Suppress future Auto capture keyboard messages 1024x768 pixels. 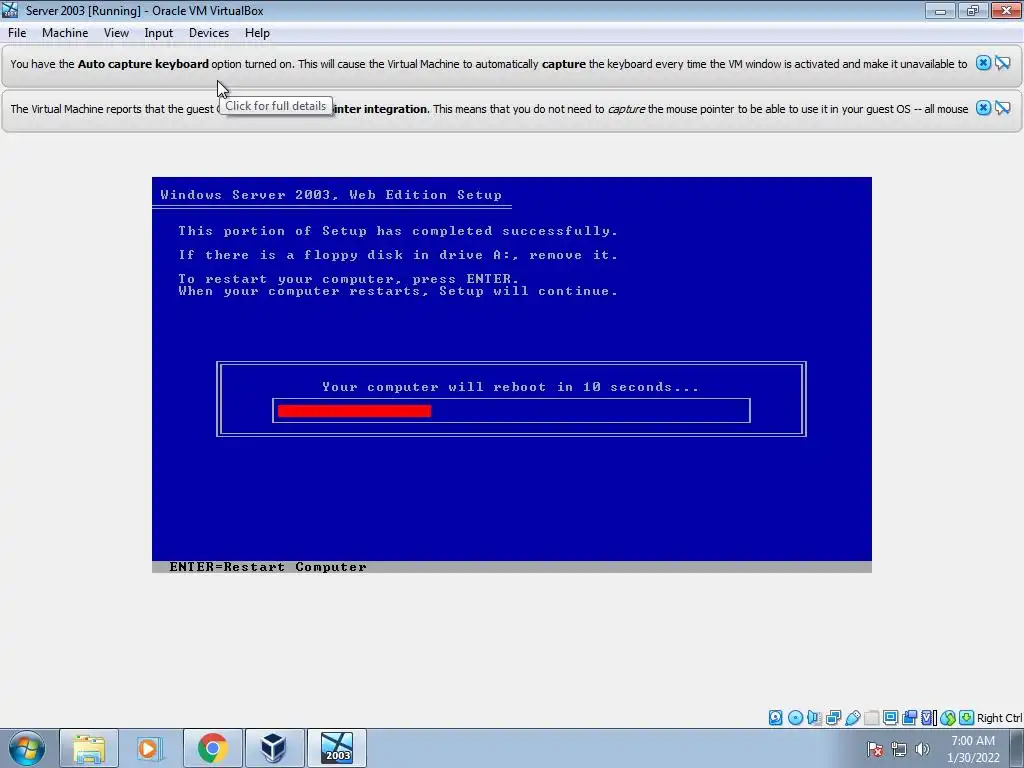[x=1003, y=63]
